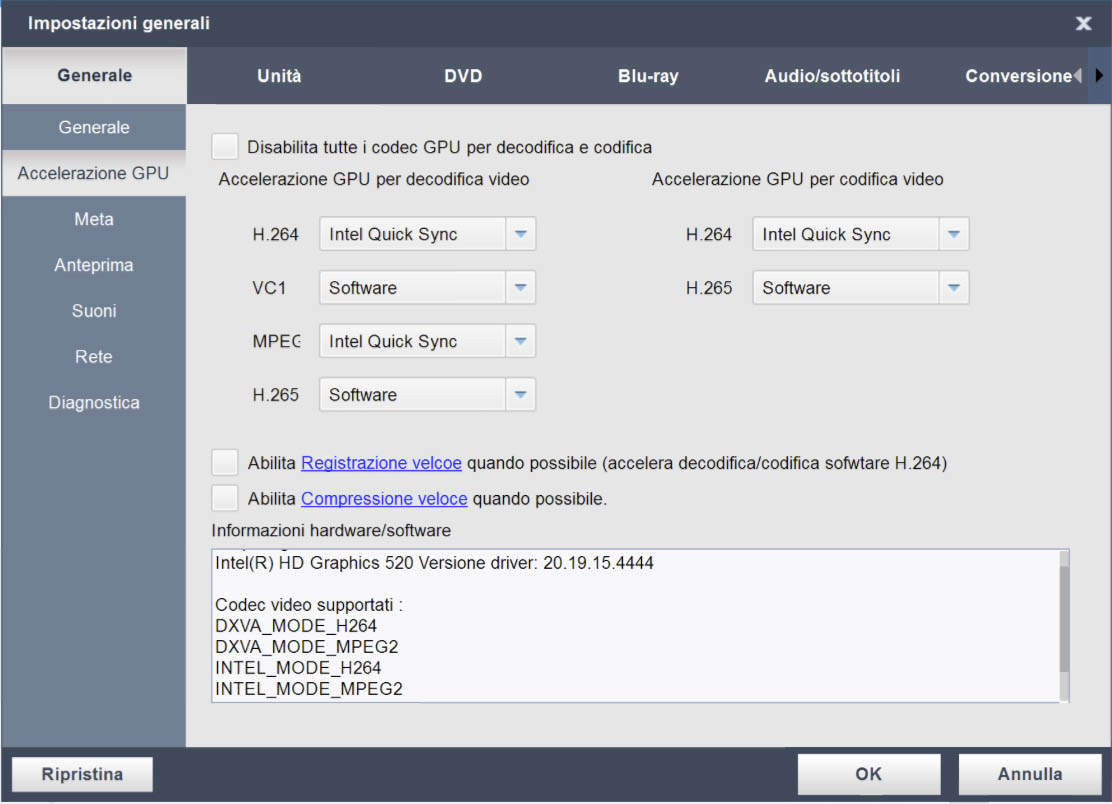Screen dimensions: 1112x804
Task: Follow the Compressione veloce link
Action: point(384,498)
